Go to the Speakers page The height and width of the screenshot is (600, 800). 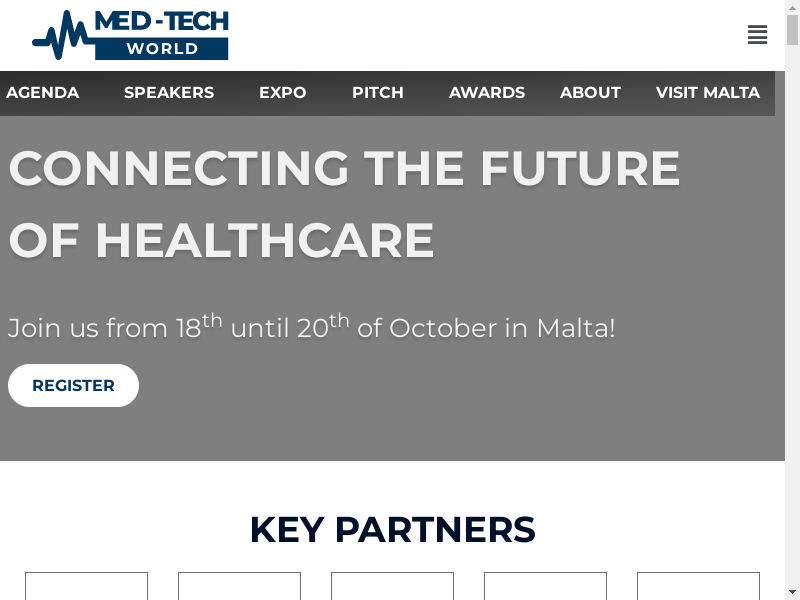point(169,92)
